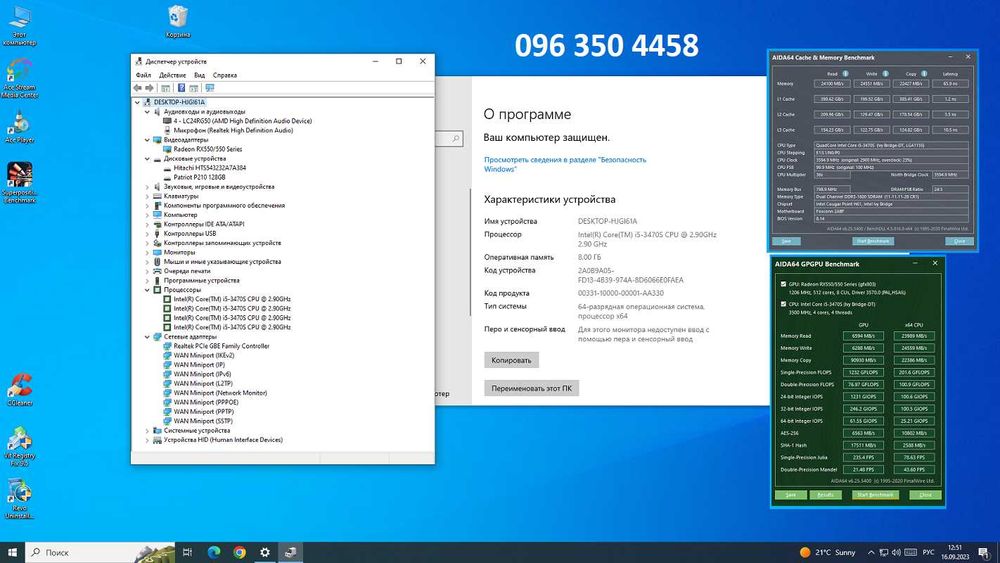Toggle the CPU Intel Core i5-3470S checkbox
This screenshot has width=1000, height=563.
(783, 304)
